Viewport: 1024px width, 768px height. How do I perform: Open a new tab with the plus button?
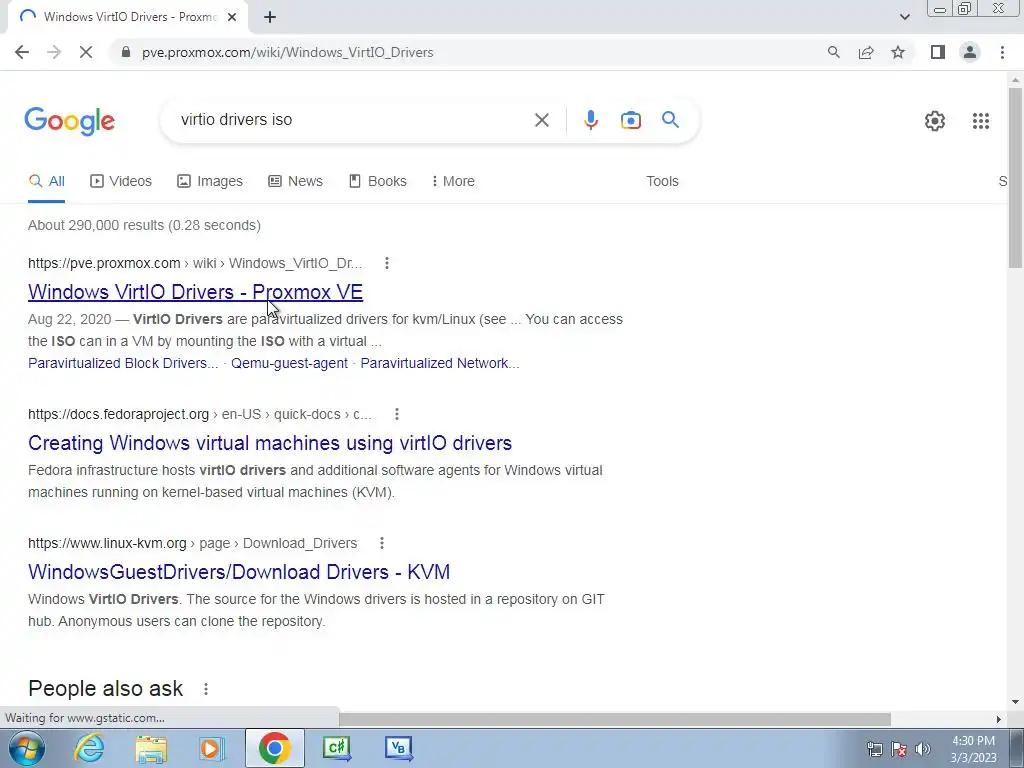click(270, 17)
